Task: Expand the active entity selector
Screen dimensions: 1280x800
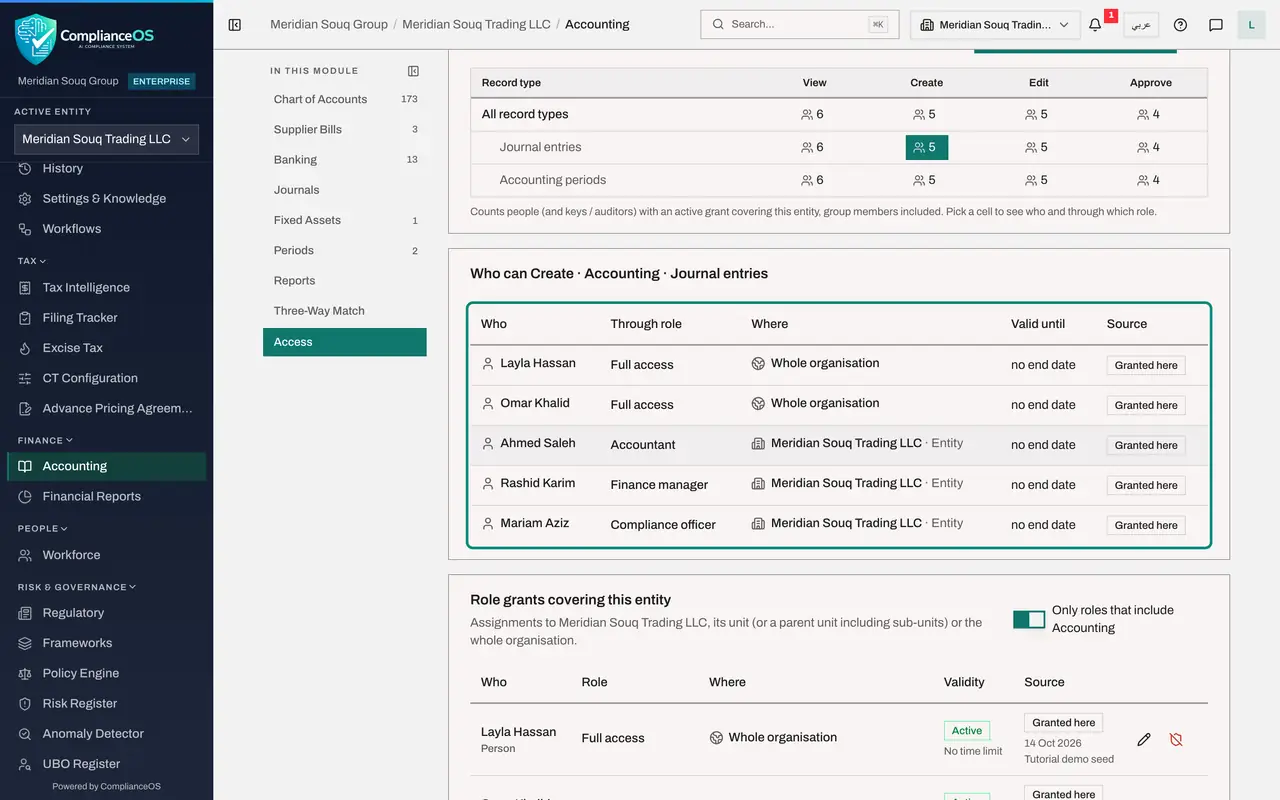Action: [x=106, y=139]
